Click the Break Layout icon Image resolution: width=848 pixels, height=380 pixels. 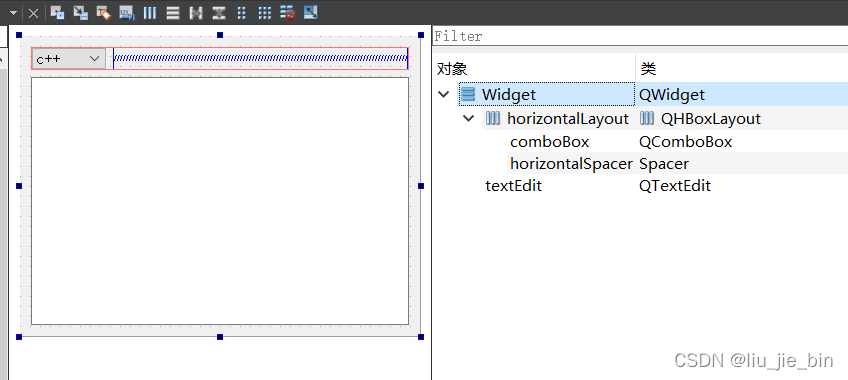pyautogui.click(x=288, y=12)
